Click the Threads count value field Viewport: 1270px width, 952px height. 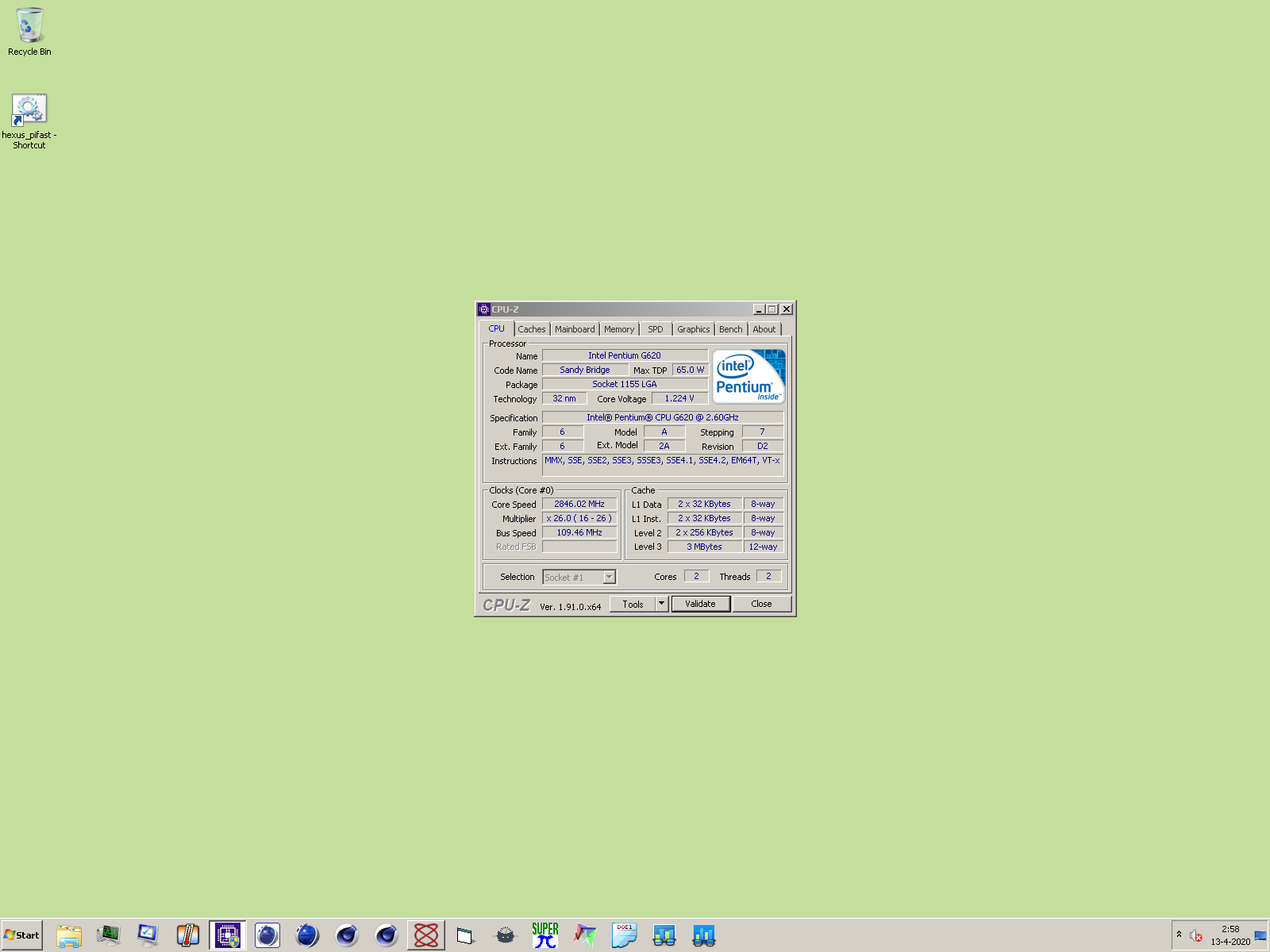(x=768, y=576)
